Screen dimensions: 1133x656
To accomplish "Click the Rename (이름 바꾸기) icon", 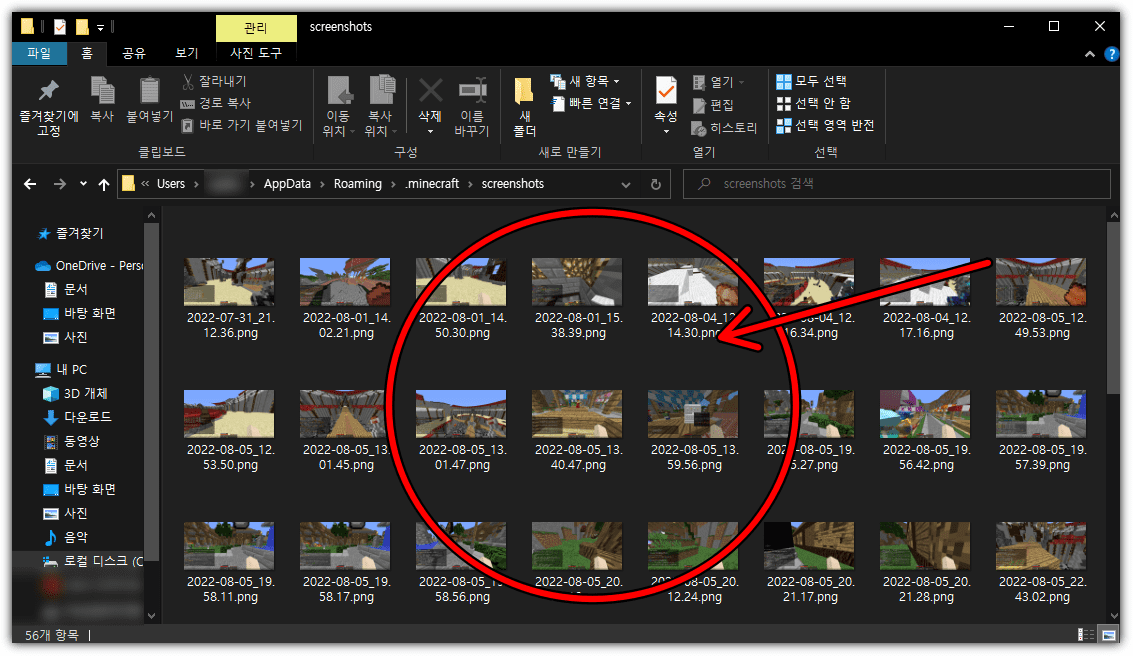I will (x=473, y=91).
